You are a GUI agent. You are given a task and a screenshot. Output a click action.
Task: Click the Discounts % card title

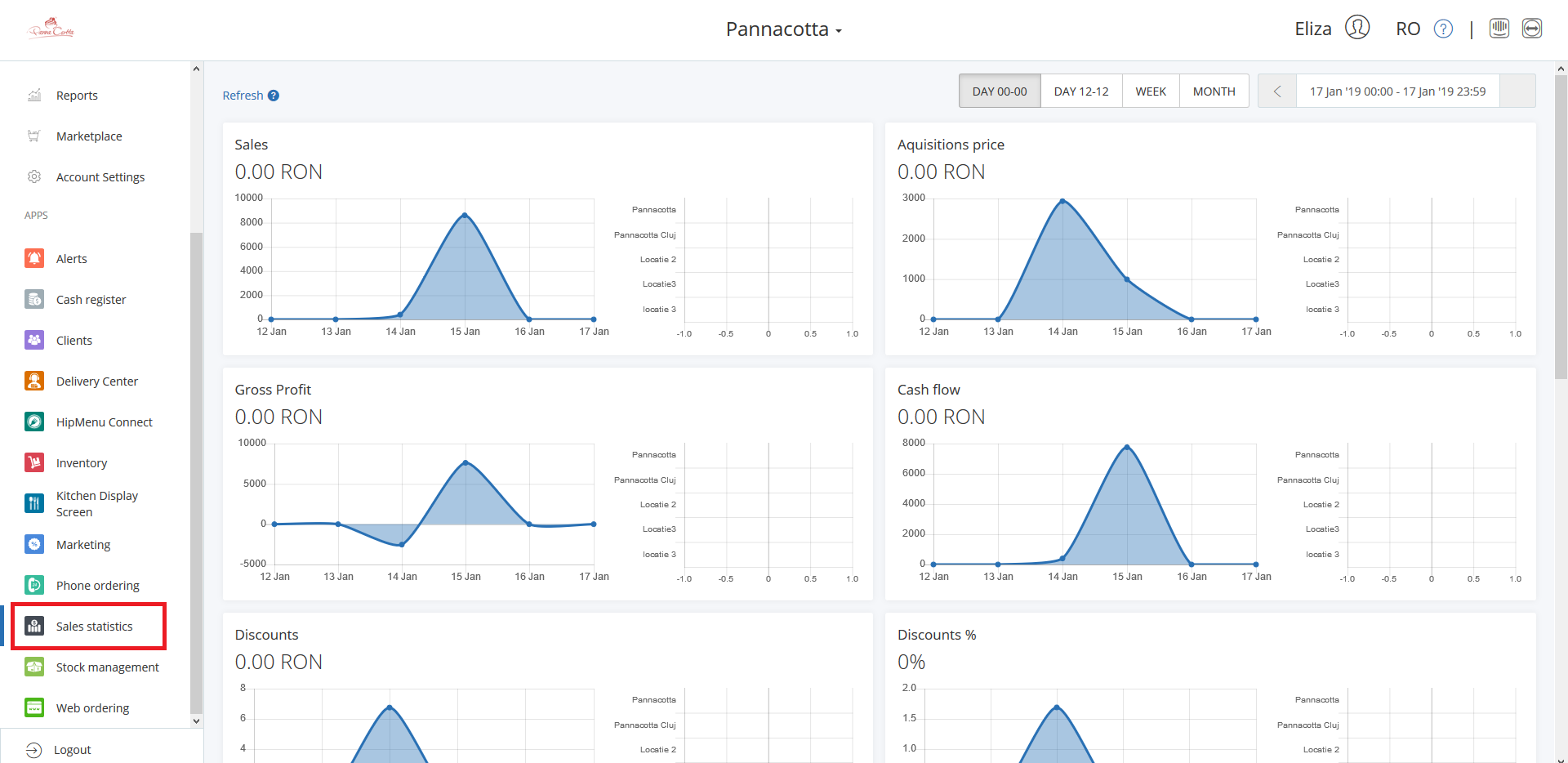(x=937, y=635)
